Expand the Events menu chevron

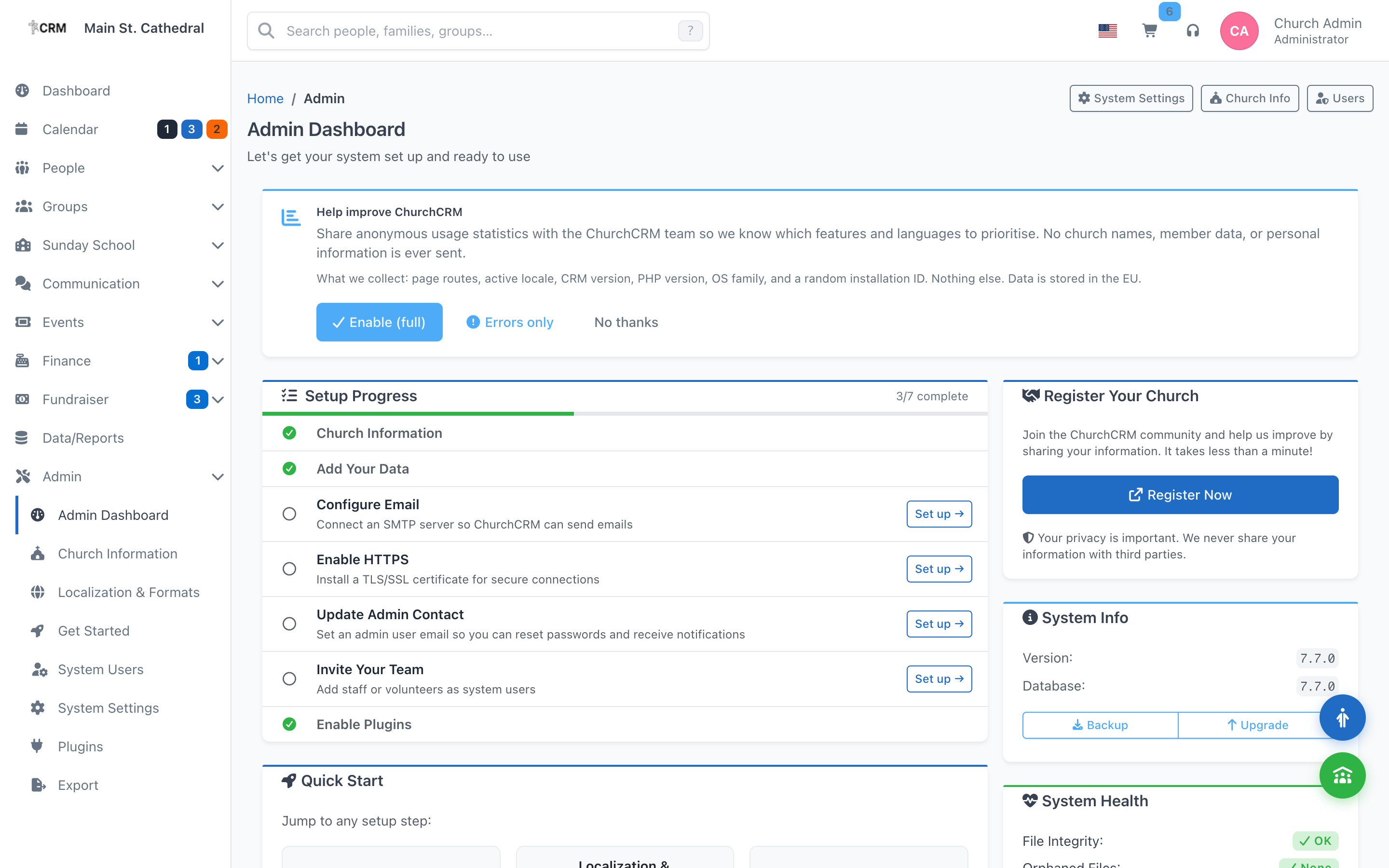(x=218, y=323)
